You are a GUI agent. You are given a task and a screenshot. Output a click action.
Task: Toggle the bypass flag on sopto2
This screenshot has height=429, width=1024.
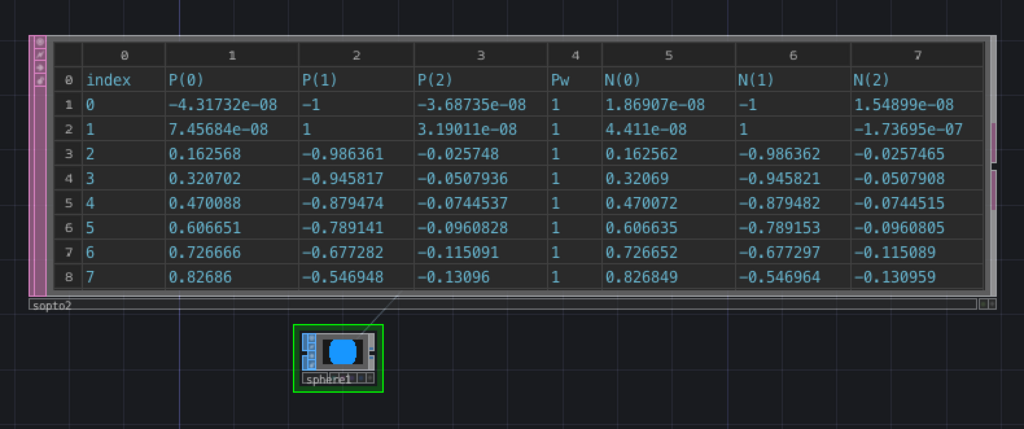click(x=40, y=67)
